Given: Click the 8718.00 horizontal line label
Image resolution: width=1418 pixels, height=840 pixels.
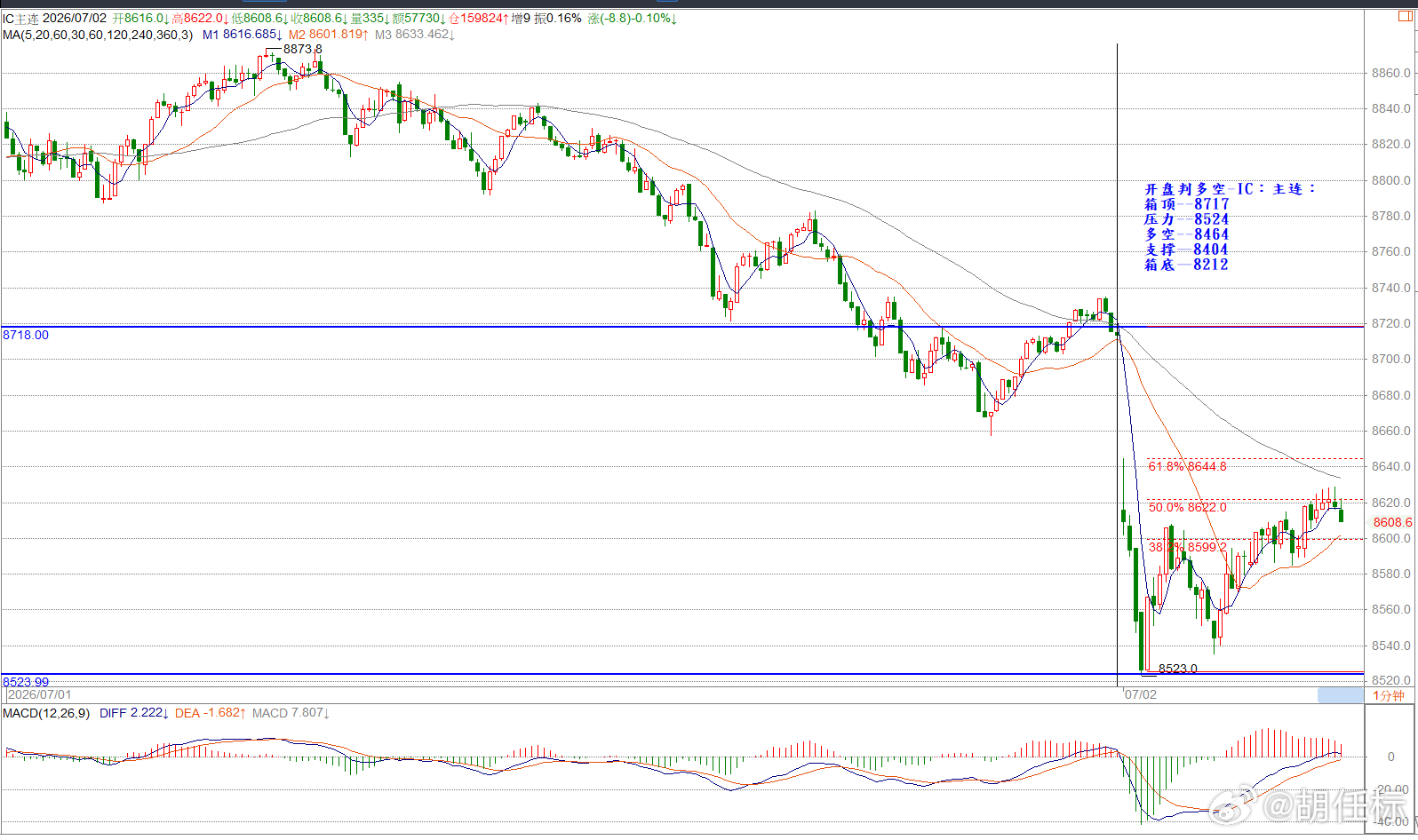Looking at the screenshot, I should tap(26, 335).
